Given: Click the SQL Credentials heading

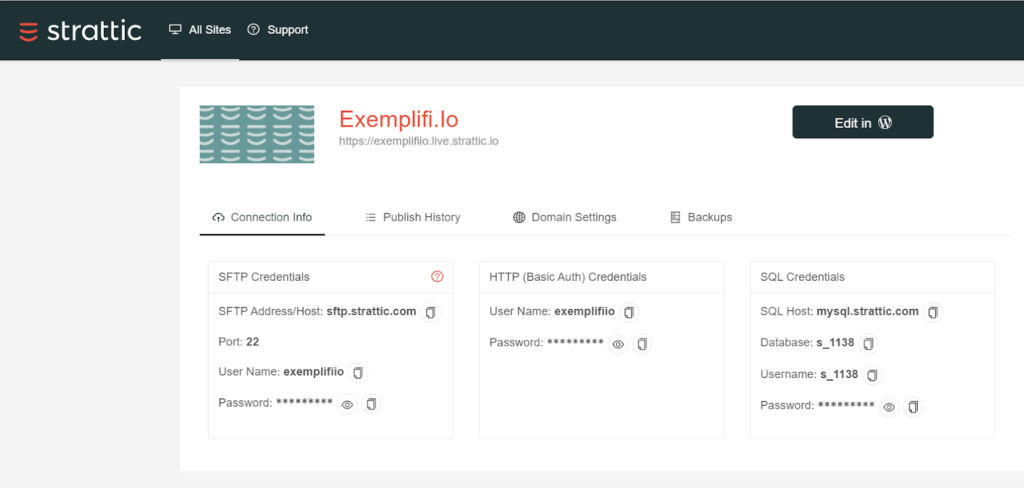Looking at the screenshot, I should click(802, 277).
